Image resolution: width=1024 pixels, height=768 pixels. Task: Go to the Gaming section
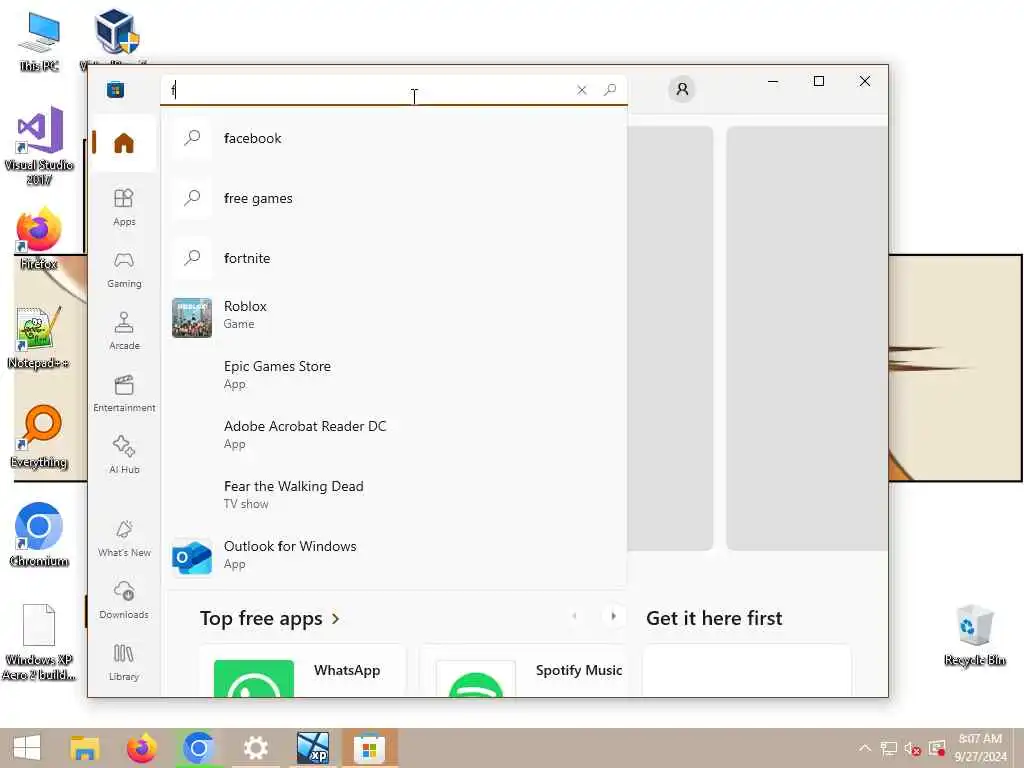click(x=123, y=269)
